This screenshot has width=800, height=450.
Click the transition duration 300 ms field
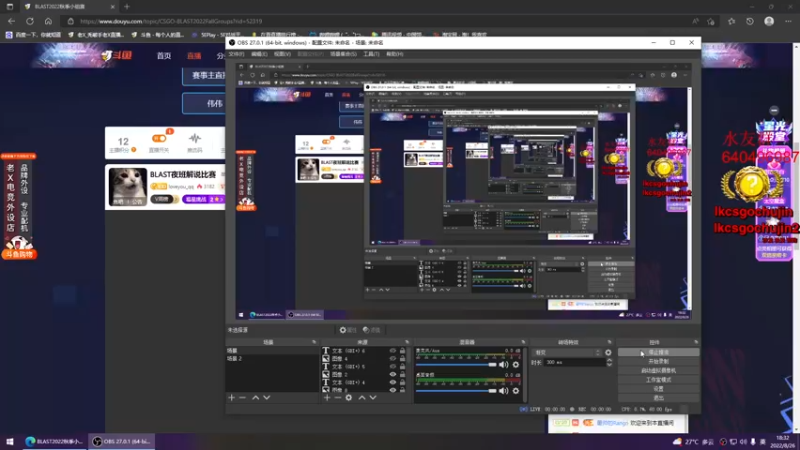tap(574, 362)
